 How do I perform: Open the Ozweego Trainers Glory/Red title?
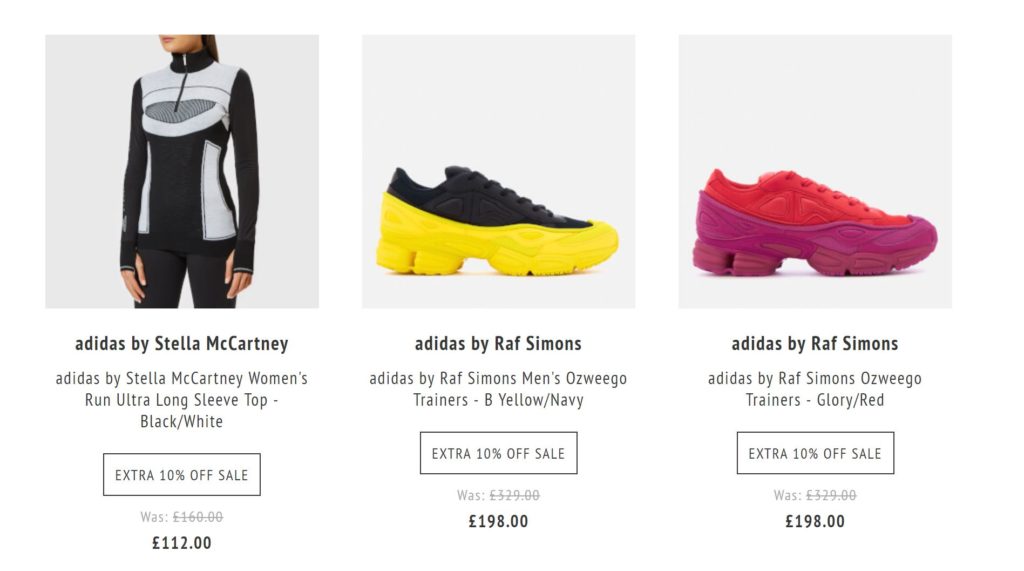[x=815, y=389]
